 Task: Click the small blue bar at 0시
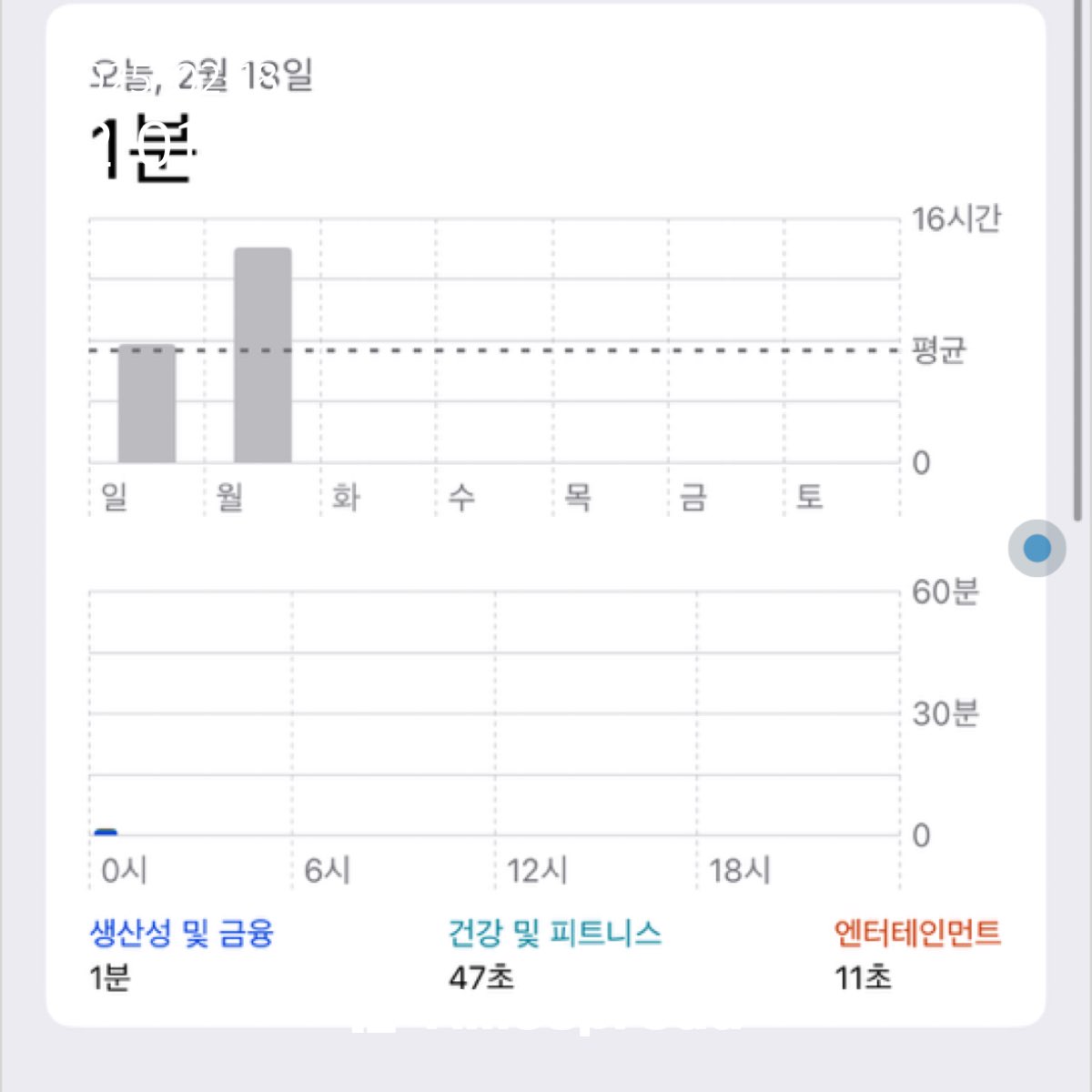click(106, 831)
